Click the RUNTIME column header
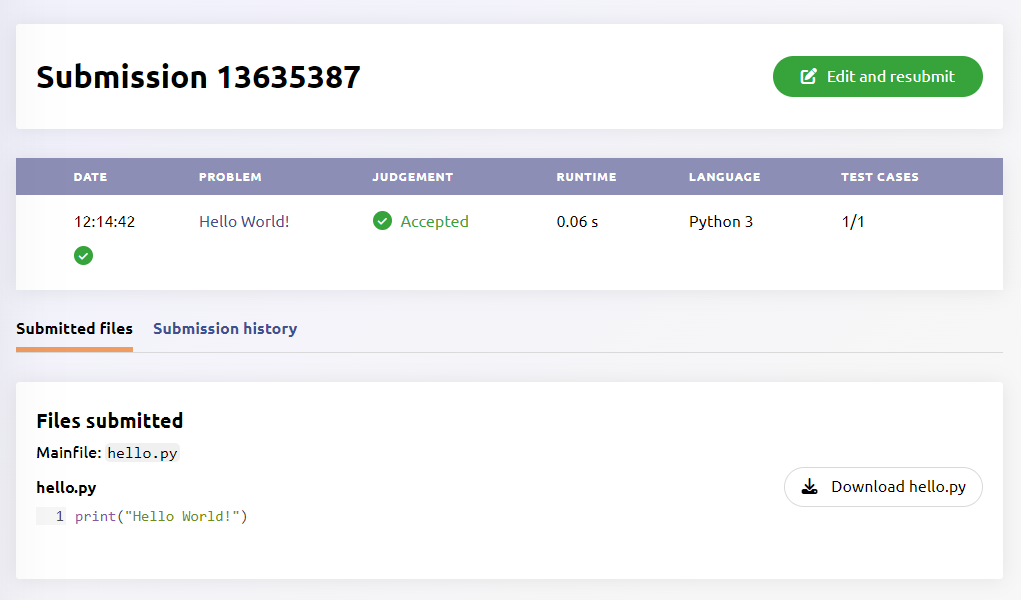This screenshot has height=600, width=1021. [x=586, y=177]
